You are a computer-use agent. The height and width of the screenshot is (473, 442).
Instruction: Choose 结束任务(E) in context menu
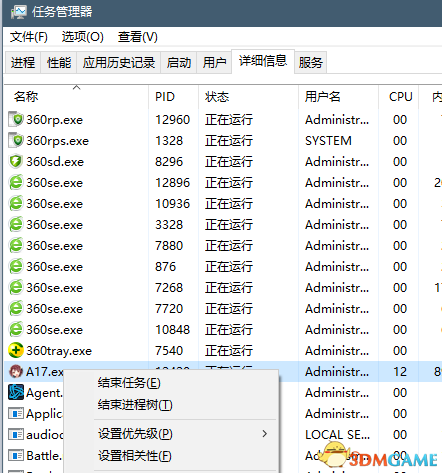[129, 383]
